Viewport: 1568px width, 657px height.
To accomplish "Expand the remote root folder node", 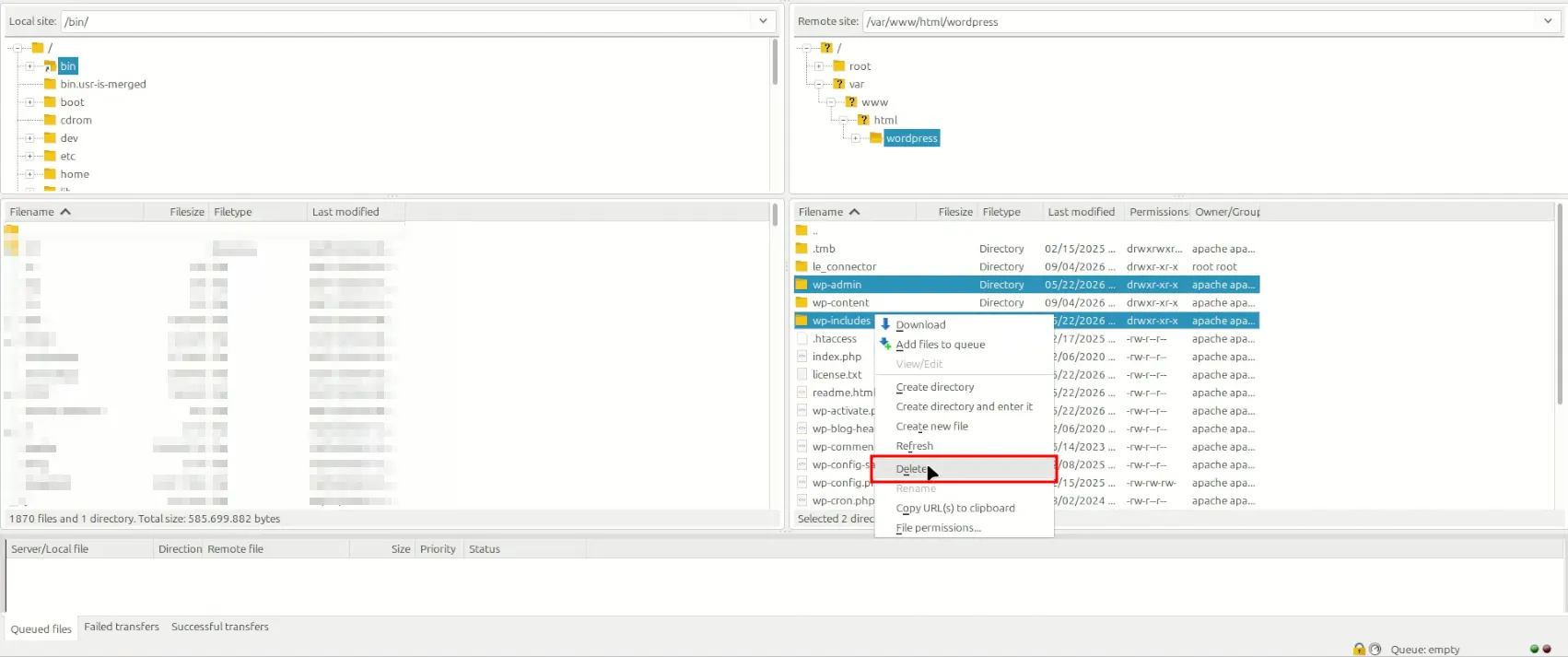I will [x=818, y=66].
